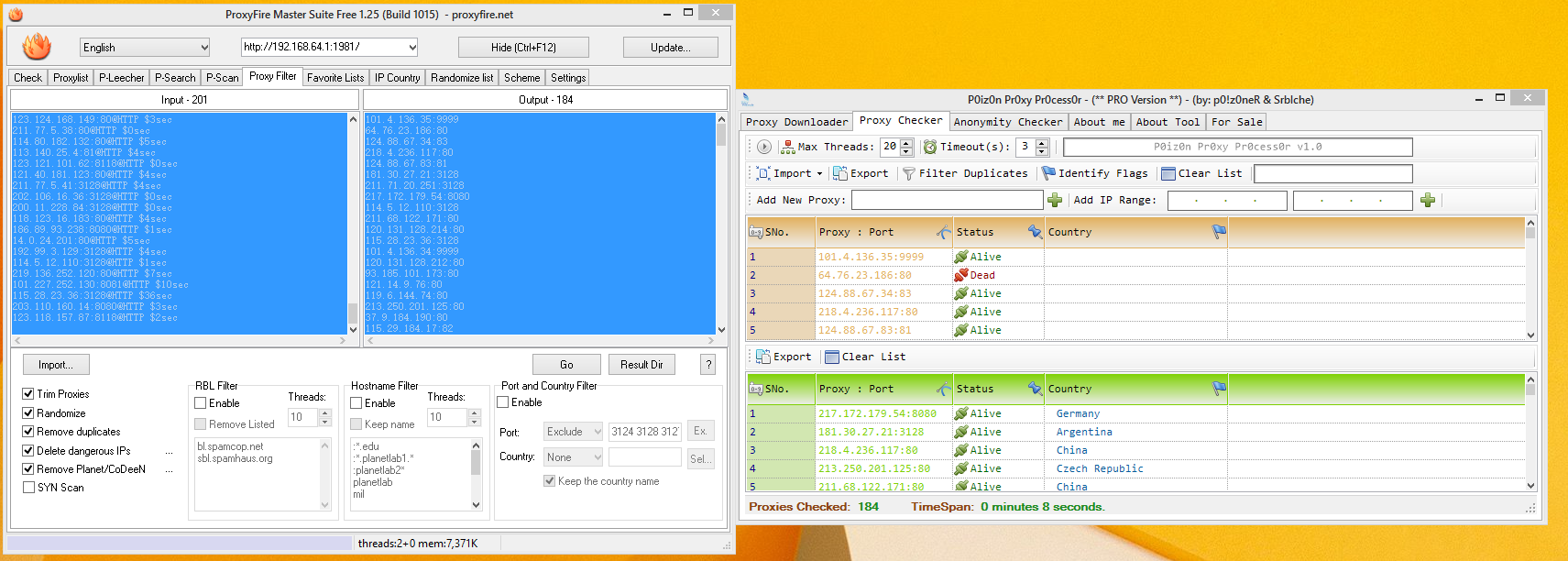Viewport: 1568px width, 561px height.
Task: Enable the Hostname Filter
Action: pyautogui.click(x=356, y=403)
